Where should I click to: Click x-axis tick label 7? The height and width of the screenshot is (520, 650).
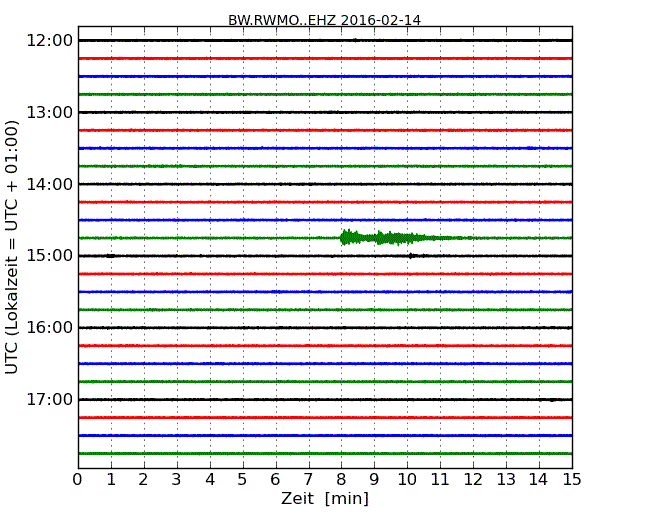(x=308, y=480)
